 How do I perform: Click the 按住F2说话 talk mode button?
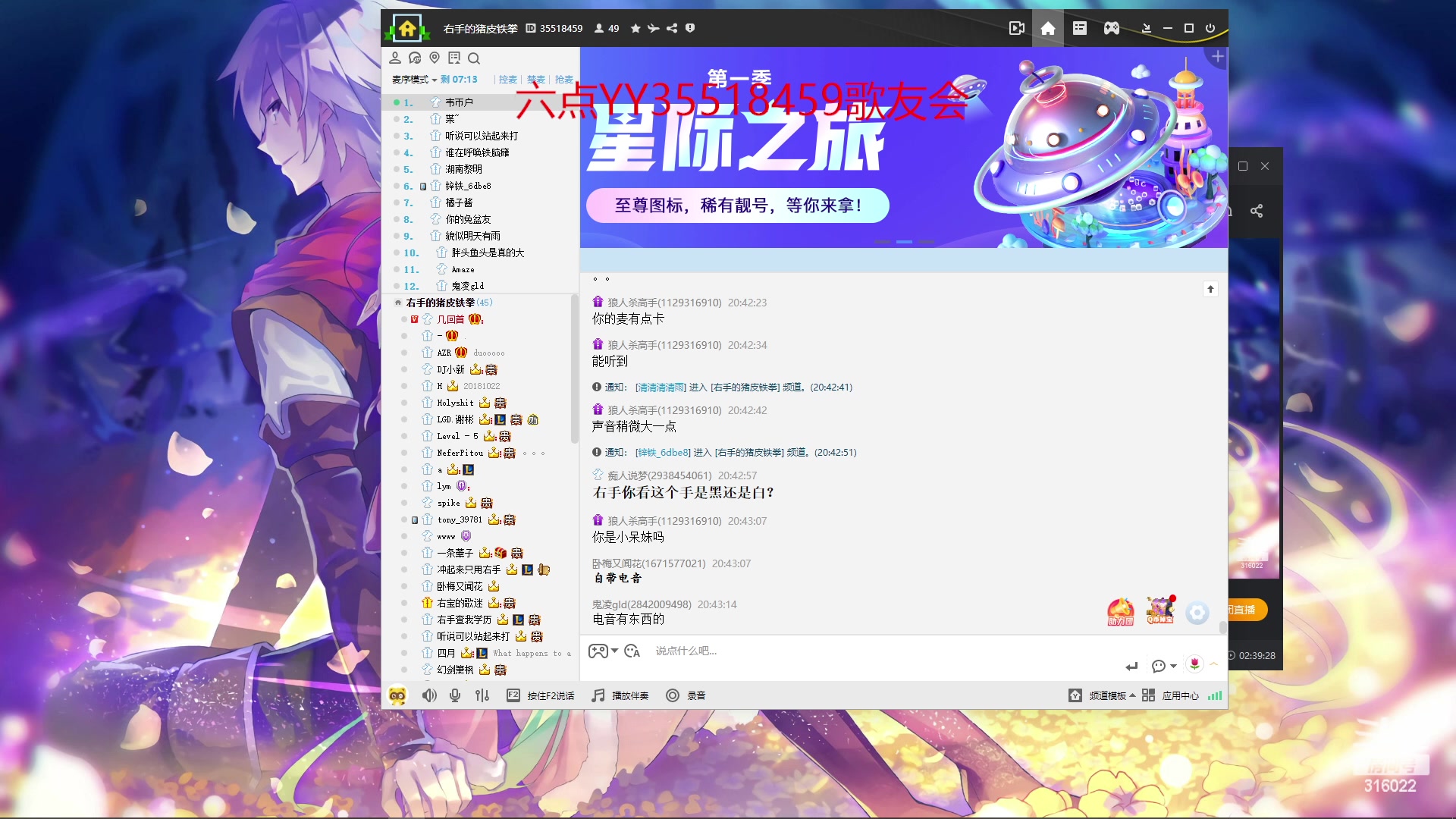tap(541, 695)
